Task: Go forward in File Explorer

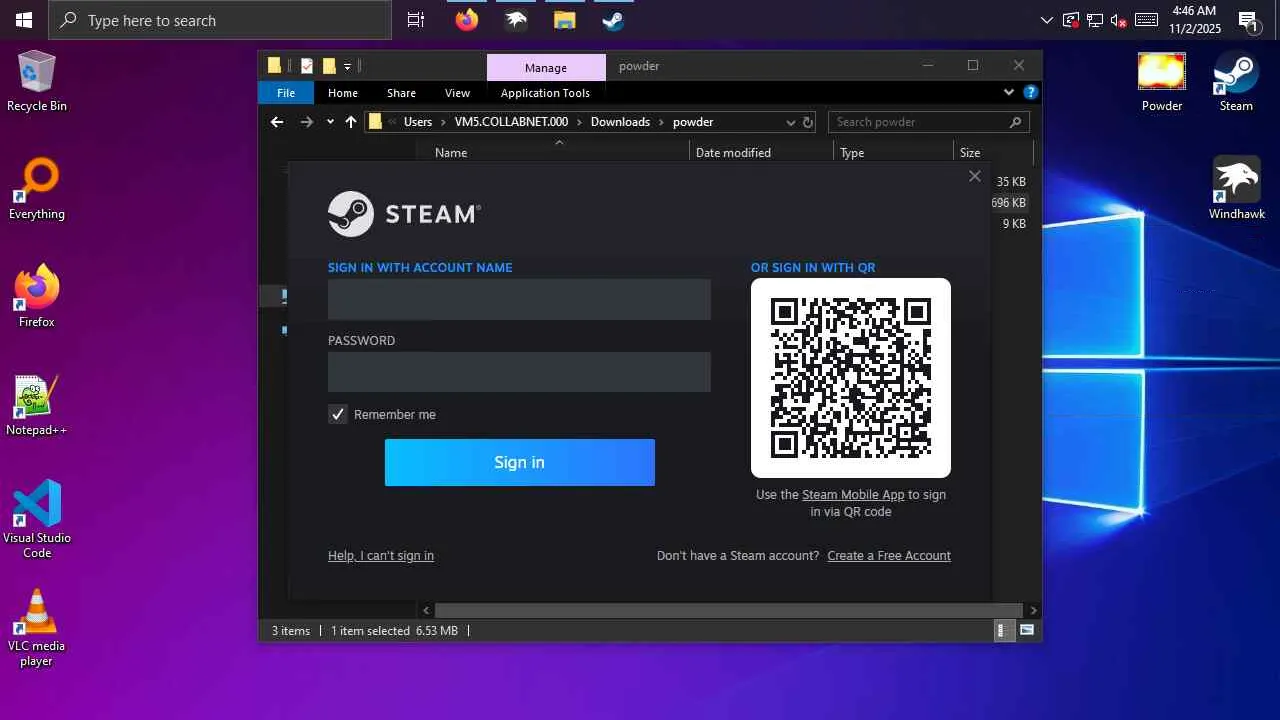Action: point(307,122)
